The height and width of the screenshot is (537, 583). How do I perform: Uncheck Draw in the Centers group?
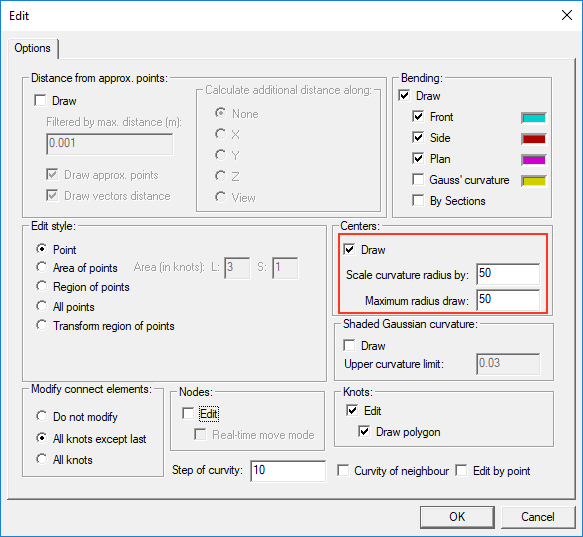(349, 250)
